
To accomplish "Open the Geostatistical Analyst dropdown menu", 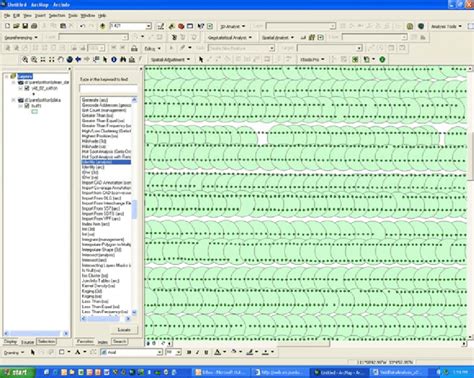I will click(230, 38).
